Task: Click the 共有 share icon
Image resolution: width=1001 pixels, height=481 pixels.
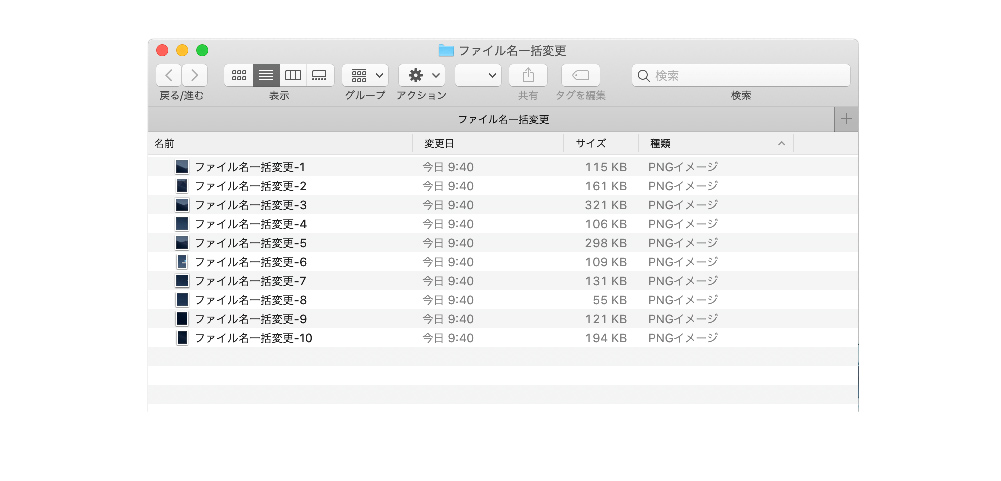Action: point(528,75)
